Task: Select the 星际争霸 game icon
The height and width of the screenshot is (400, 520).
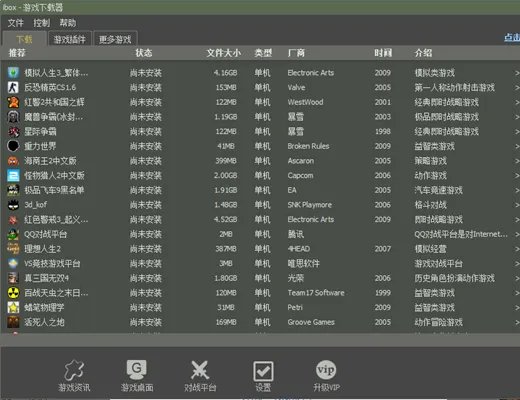Action: [x=13, y=131]
